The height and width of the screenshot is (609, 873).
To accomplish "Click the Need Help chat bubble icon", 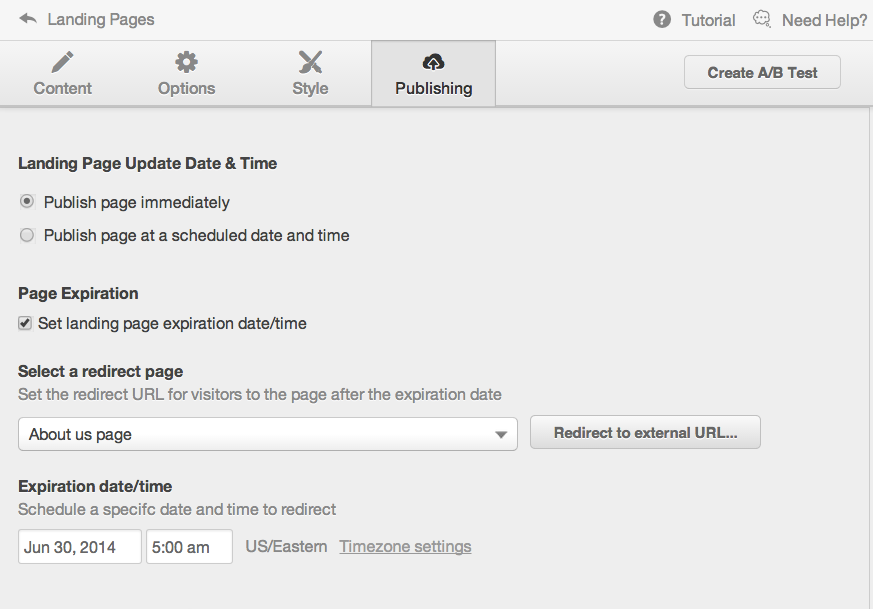I will [762, 19].
